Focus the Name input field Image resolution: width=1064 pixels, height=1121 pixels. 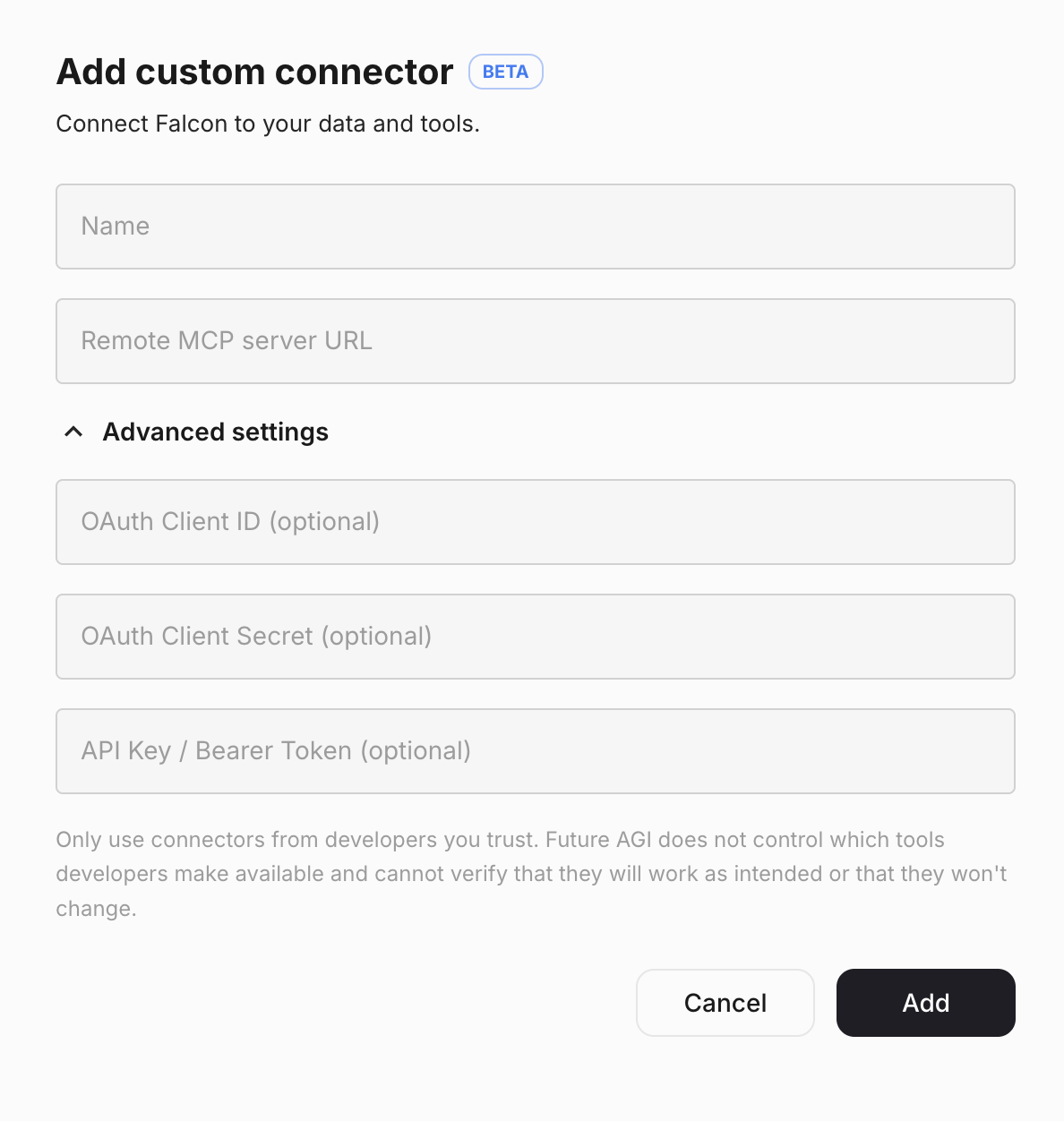coord(536,227)
